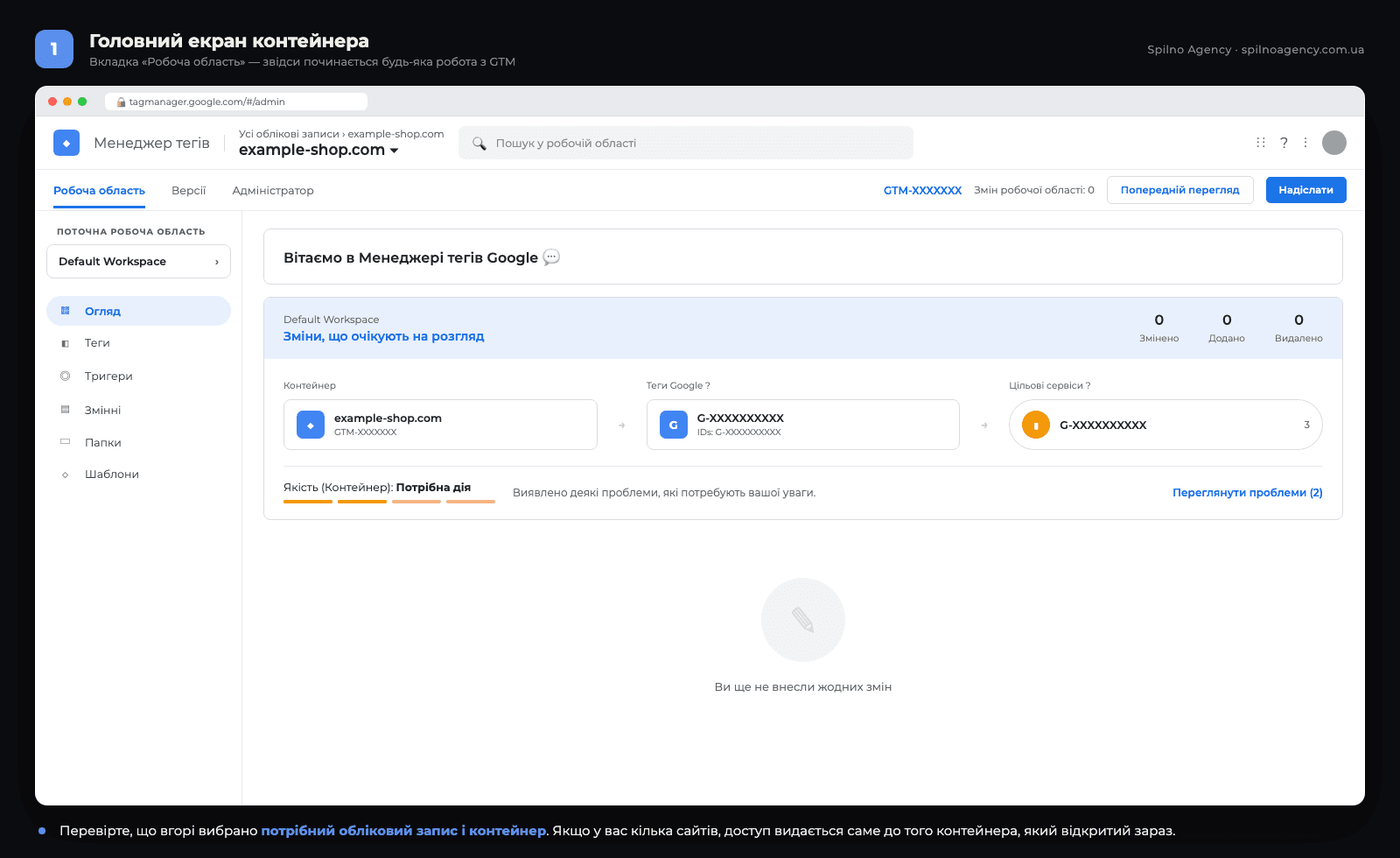Click the blue container icon in example-shop.com card
The height and width of the screenshot is (858, 1400).
[x=311, y=425]
